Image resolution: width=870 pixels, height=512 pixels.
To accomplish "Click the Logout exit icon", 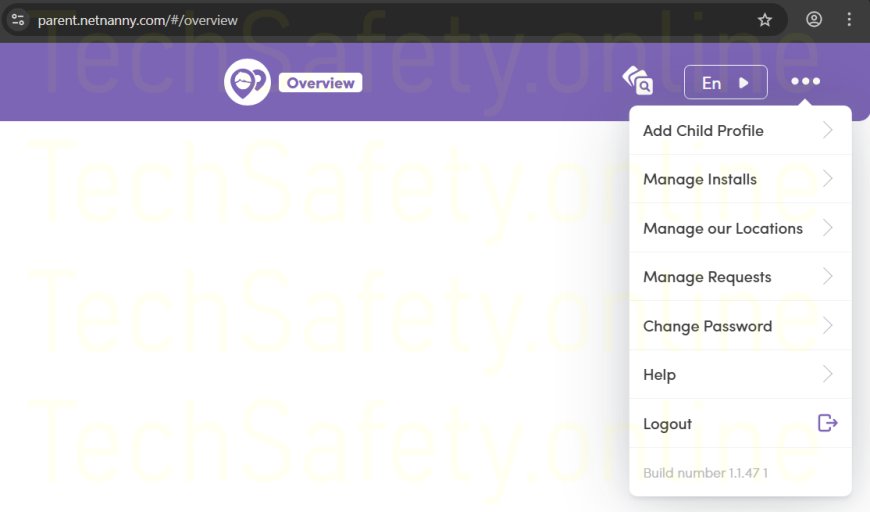I will click(827, 423).
